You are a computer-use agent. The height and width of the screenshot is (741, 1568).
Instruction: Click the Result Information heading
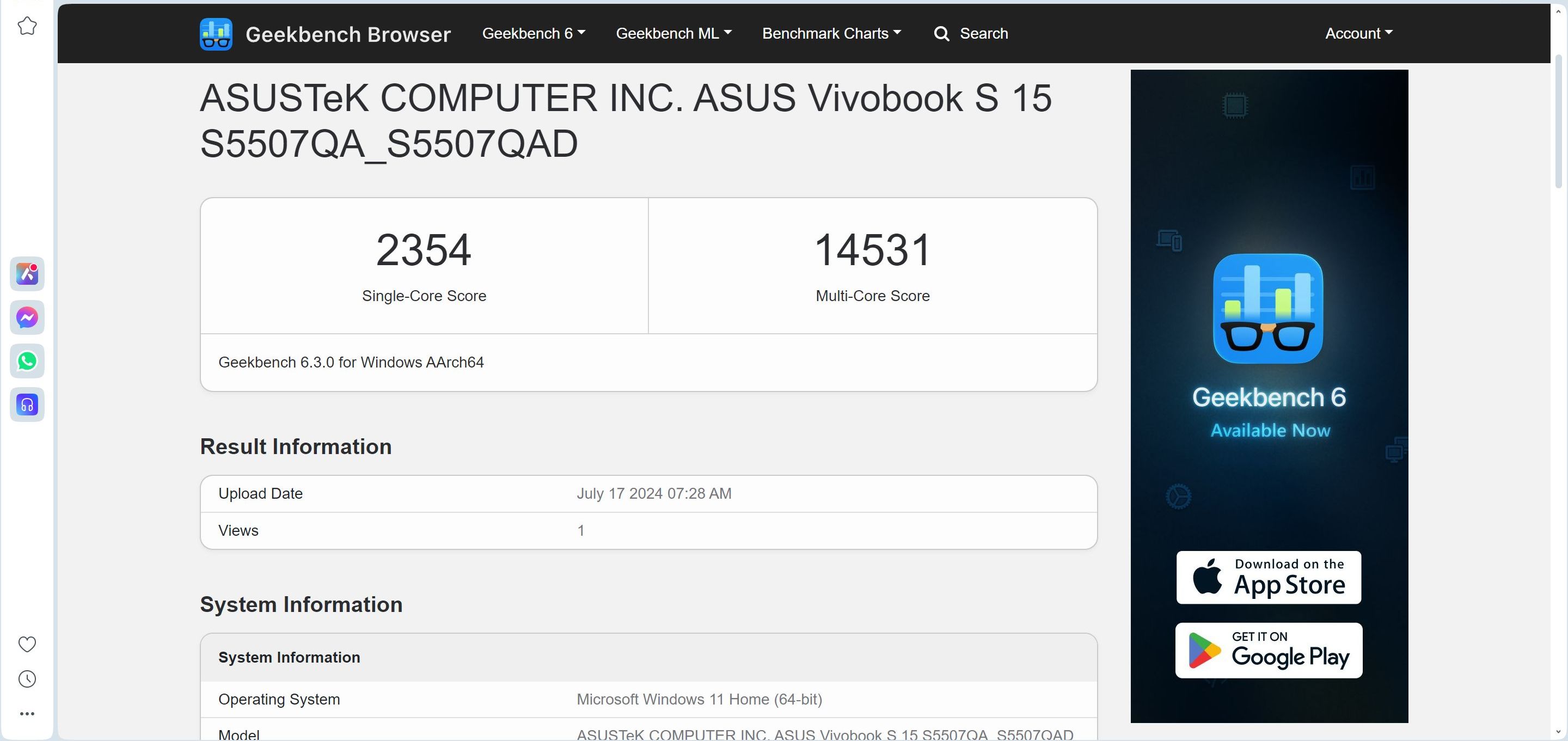click(x=296, y=446)
